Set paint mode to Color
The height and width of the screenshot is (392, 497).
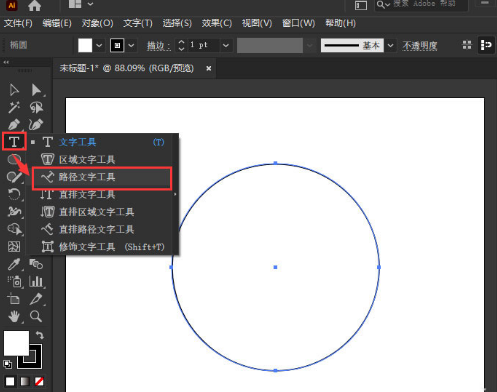[x=10, y=381]
